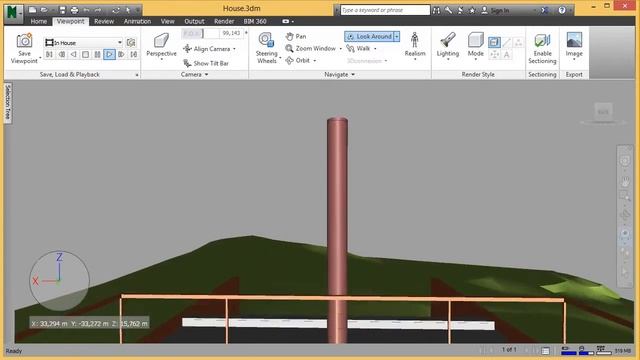
Task: Activate the Look Around tool
Action: 369,37
